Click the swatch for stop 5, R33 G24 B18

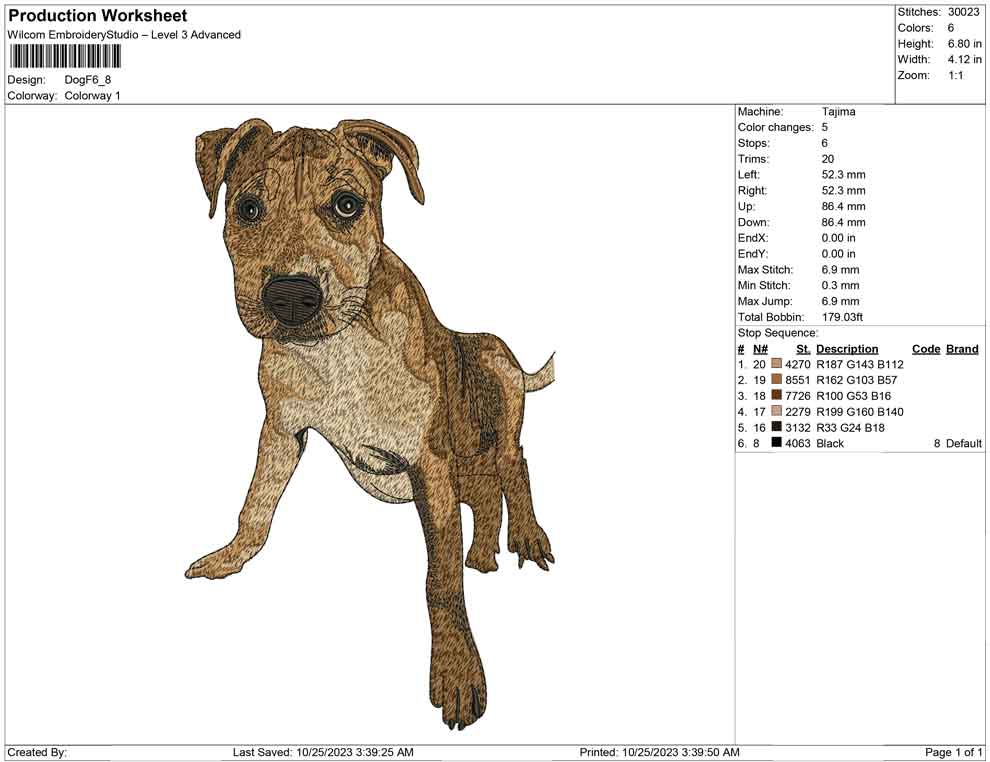776,427
